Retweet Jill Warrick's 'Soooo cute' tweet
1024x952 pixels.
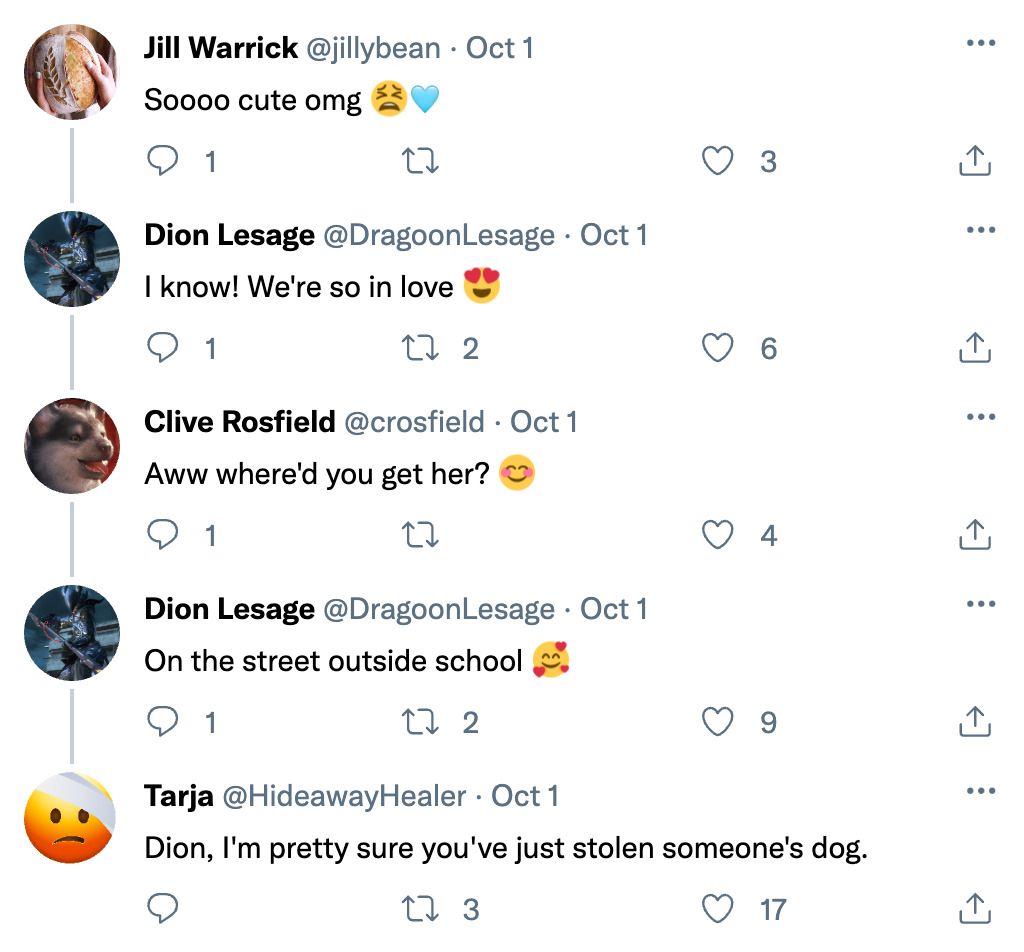coord(420,161)
